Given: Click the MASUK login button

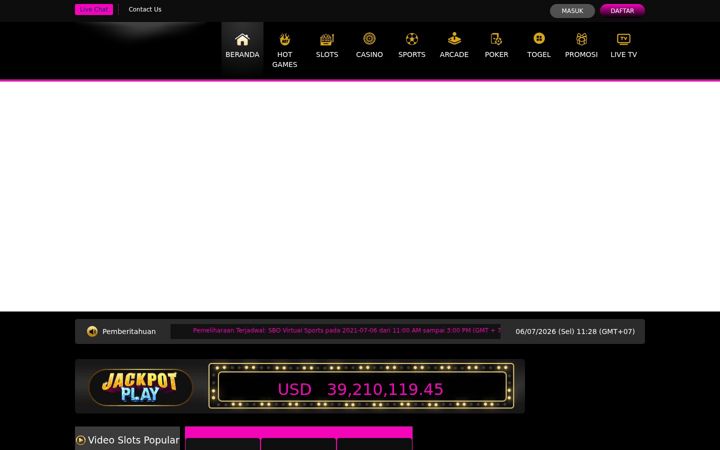Looking at the screenshot, I should click(x=572, y=11).
